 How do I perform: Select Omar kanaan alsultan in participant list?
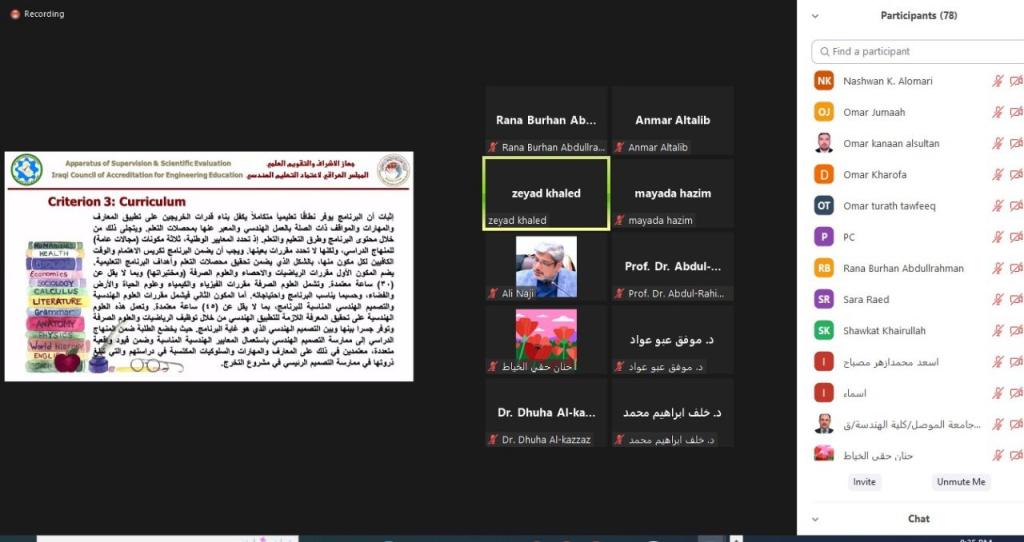[891, 144]
